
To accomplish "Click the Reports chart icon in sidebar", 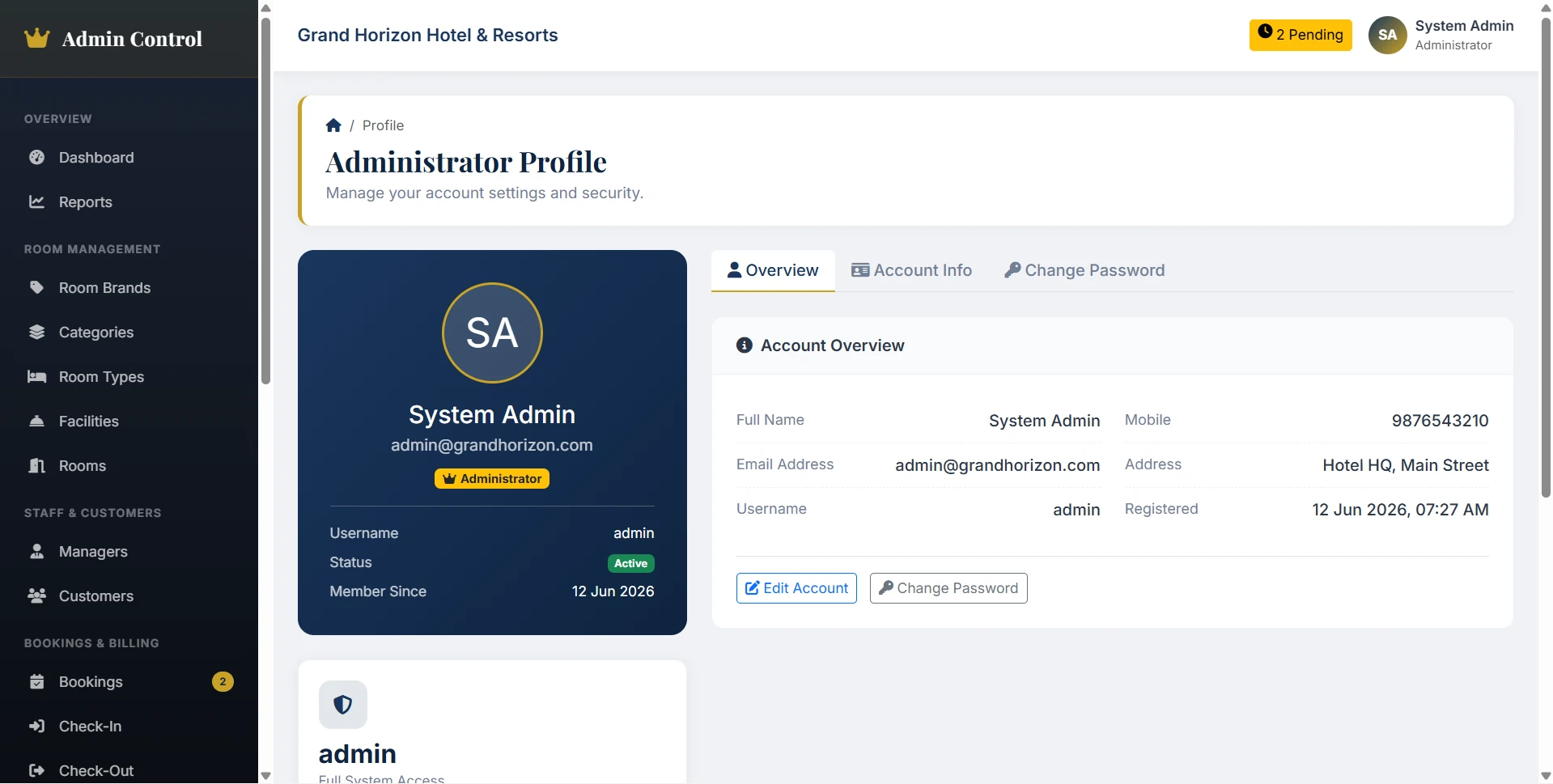I will (x=36, y=201).
